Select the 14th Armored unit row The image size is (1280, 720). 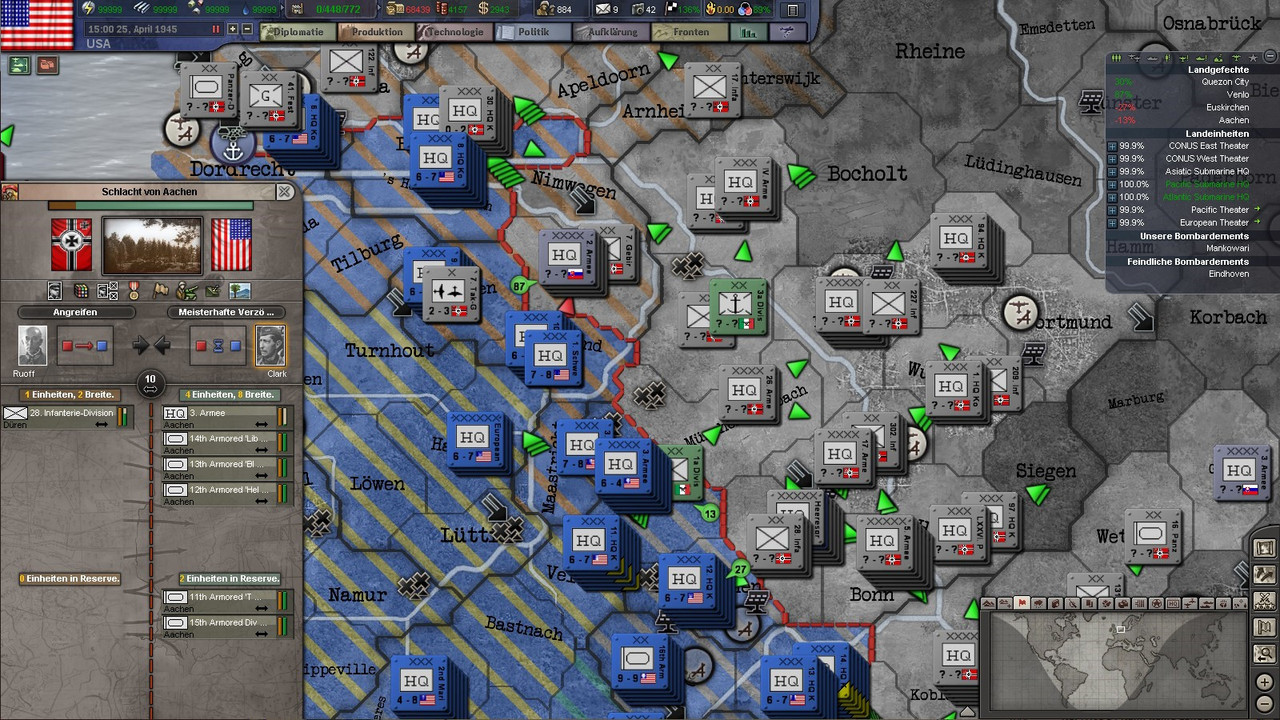(227, 441)
